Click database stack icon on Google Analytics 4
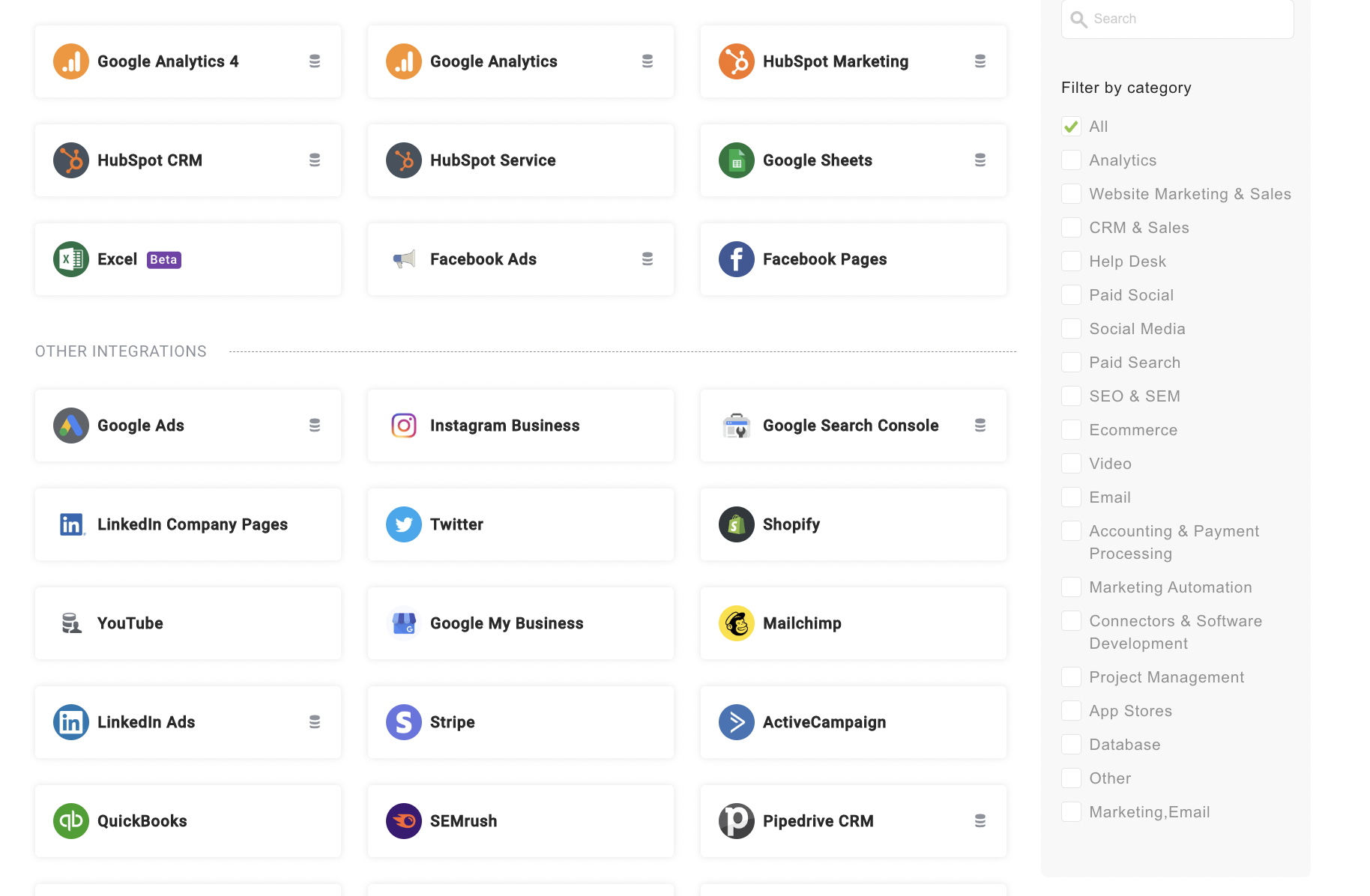This screenshot has height=896, width=1370. 315,61
